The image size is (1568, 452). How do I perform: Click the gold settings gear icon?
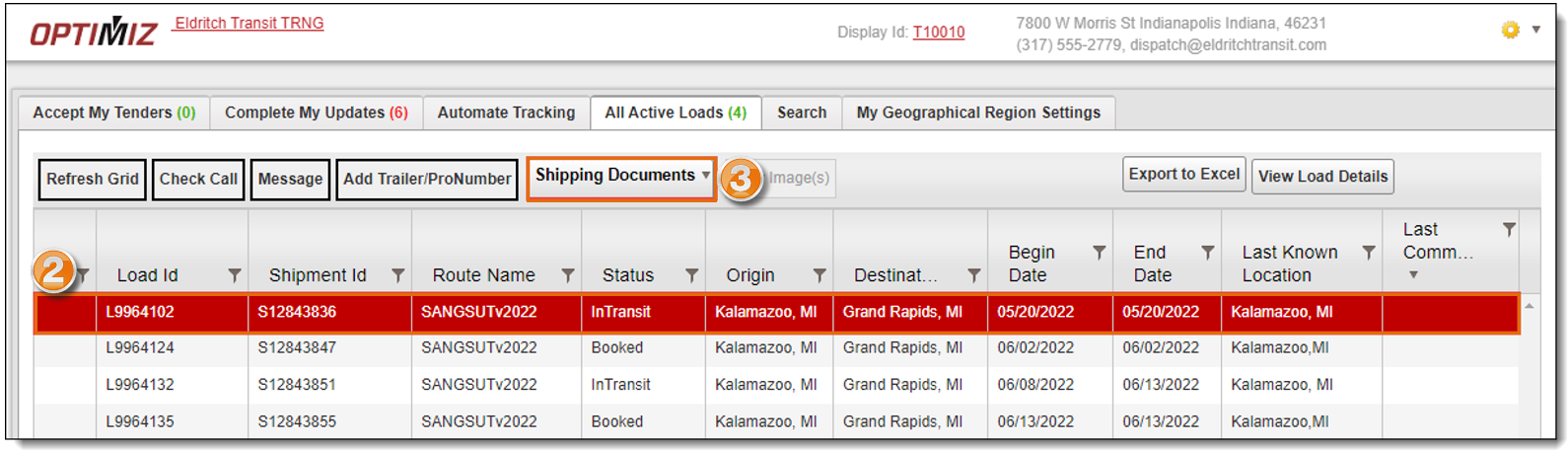coord(1510,31)
